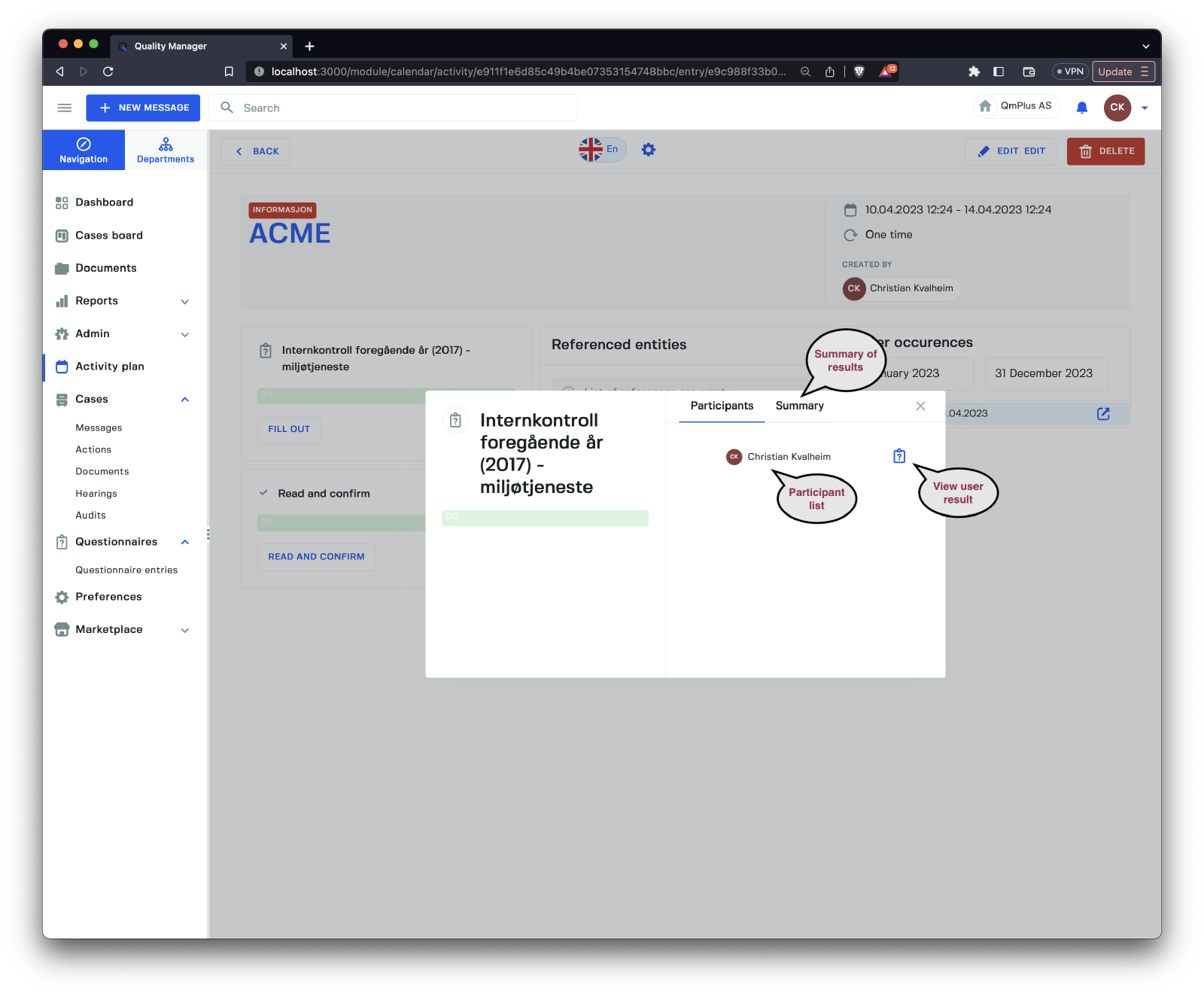Viewport: 1204px width, 995px height.
Task: Click the open-external icon on occurrence row
Action: [x=1103, y=413]
